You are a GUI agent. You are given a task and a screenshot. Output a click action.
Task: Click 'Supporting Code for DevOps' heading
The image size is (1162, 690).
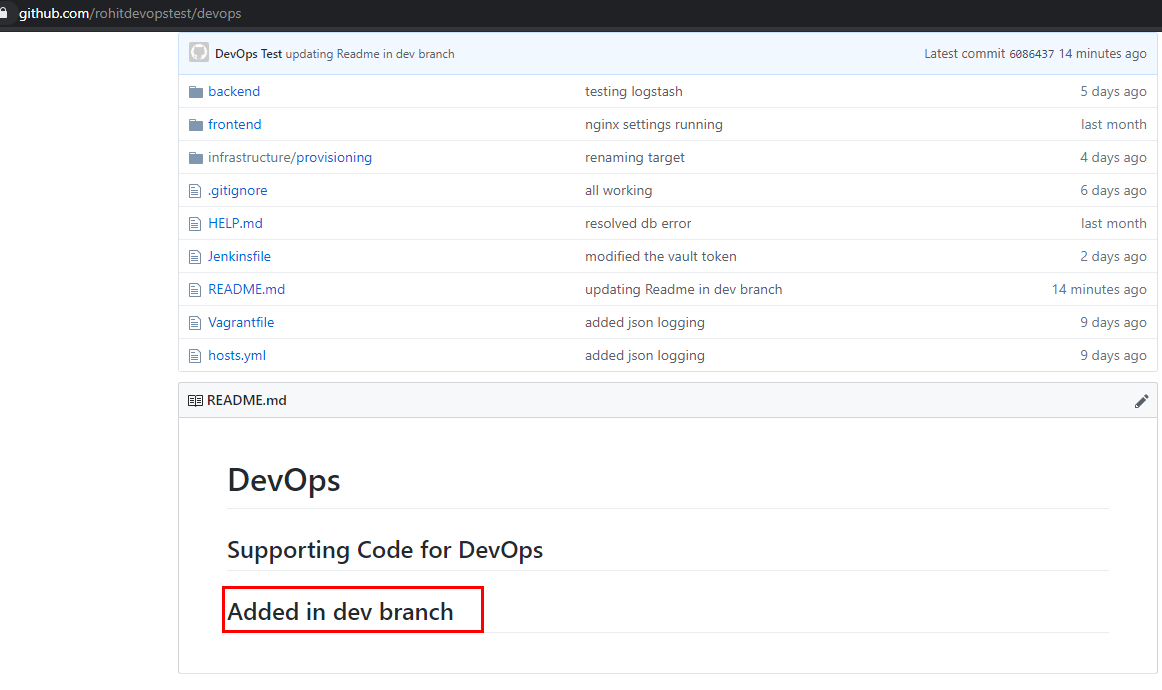[385, 550]
